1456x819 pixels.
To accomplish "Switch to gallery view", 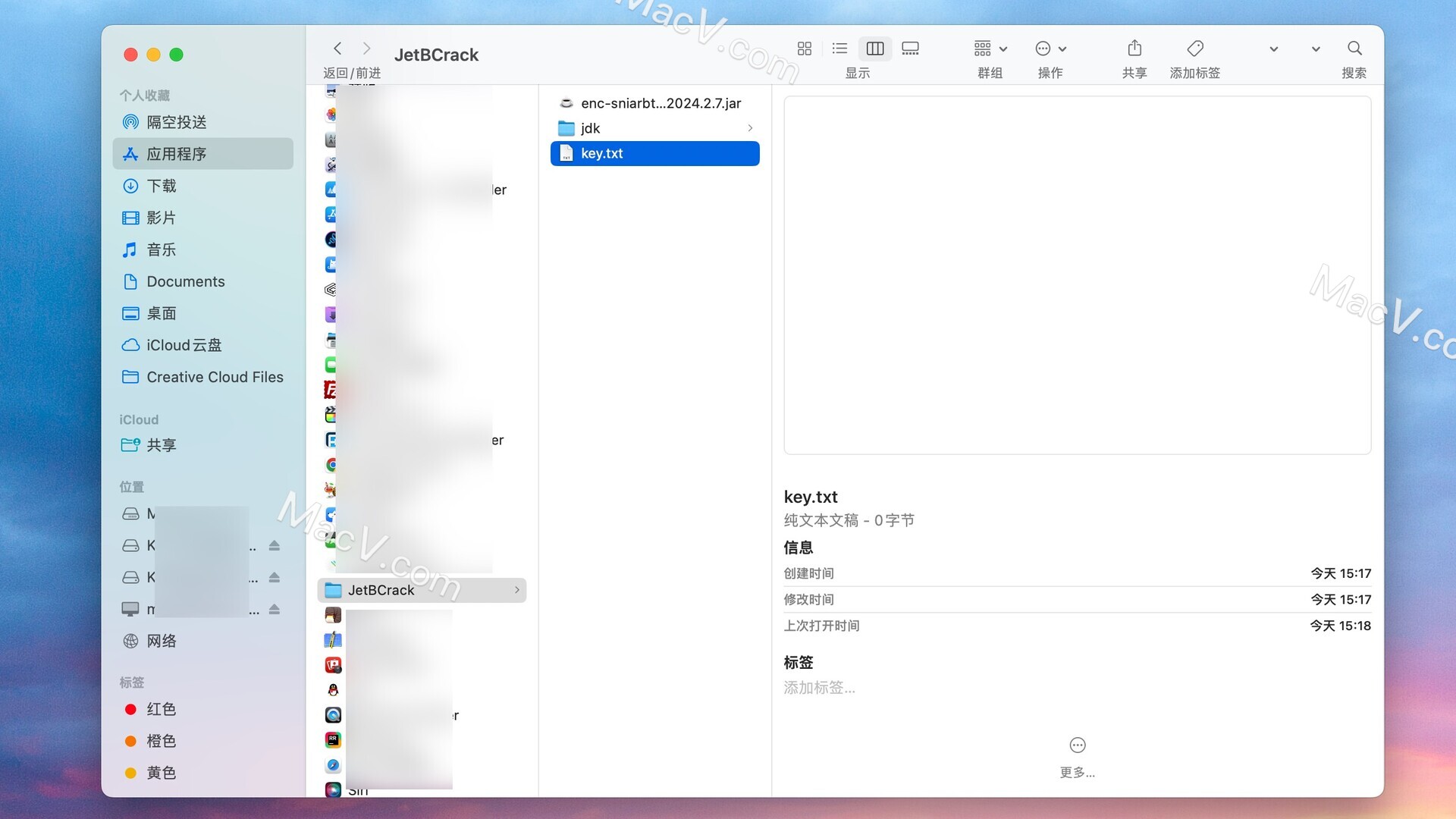I will tap(910, 49).
